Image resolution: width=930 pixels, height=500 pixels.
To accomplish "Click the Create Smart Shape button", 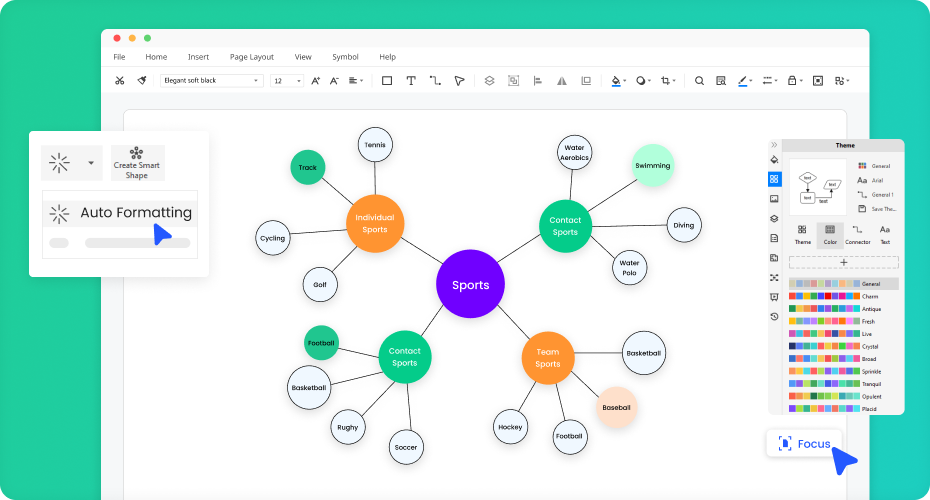I will tap(137, 163).
